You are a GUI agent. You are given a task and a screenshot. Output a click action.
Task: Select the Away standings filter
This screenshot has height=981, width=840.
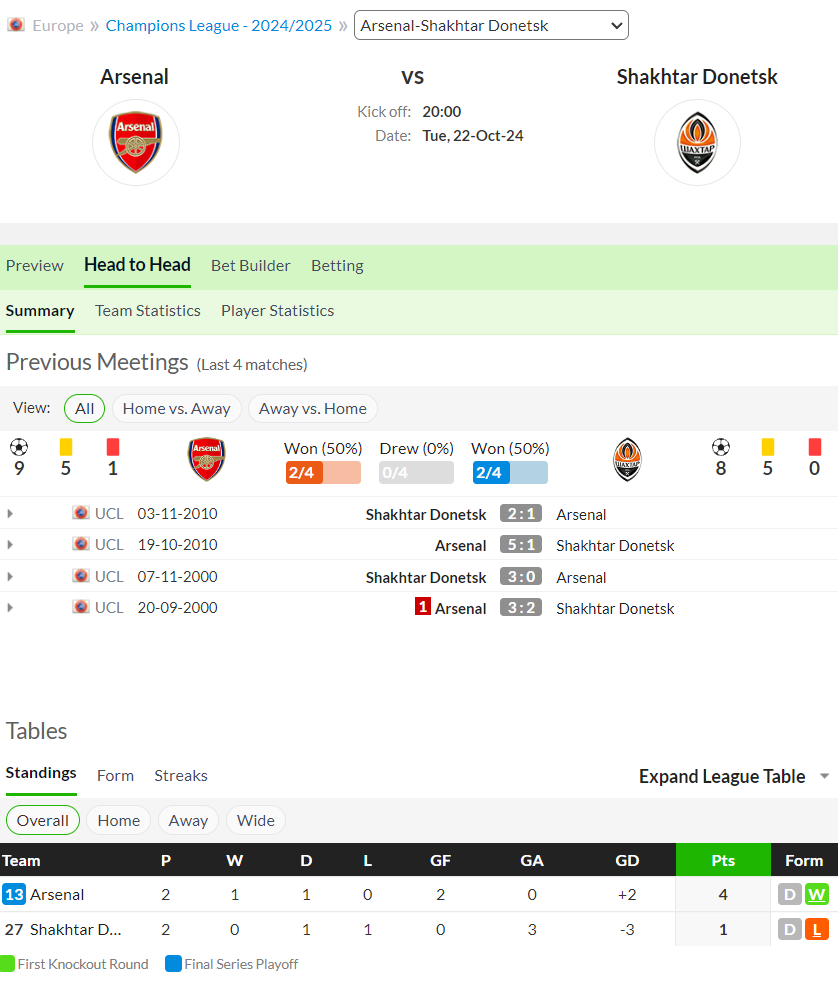point(188,820)
